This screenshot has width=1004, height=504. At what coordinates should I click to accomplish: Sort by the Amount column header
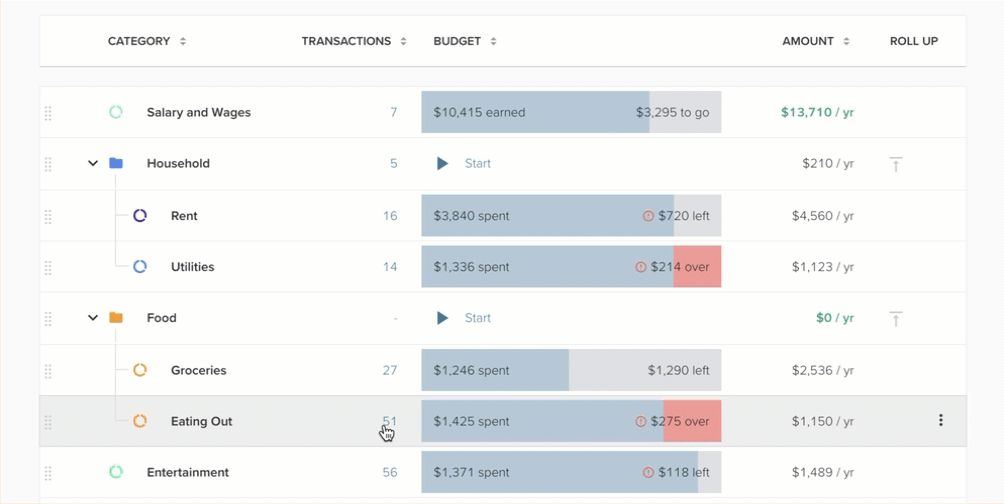tap(816, 41)
